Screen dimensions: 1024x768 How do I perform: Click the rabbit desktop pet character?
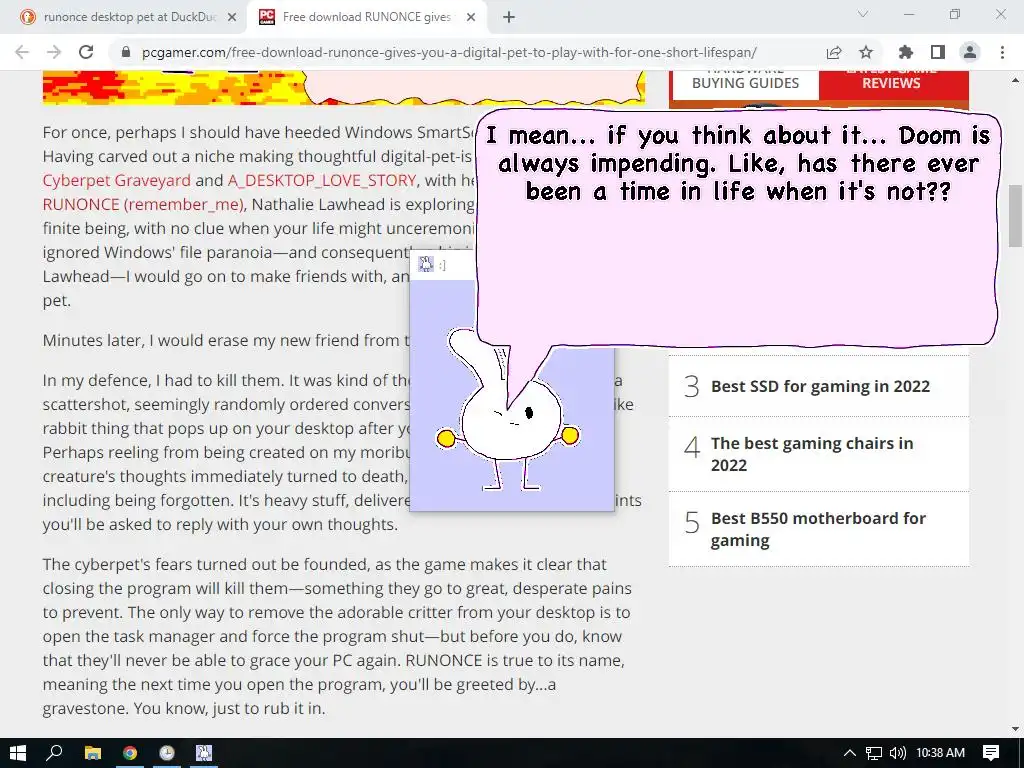click(x=507, y=418)
